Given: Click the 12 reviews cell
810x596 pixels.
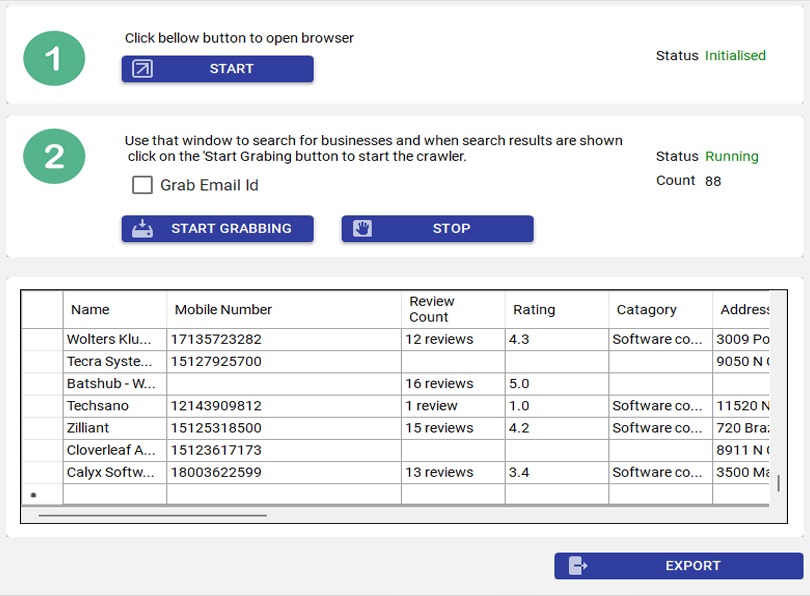Looking at the screenshot, I should [x=453, y=339].
